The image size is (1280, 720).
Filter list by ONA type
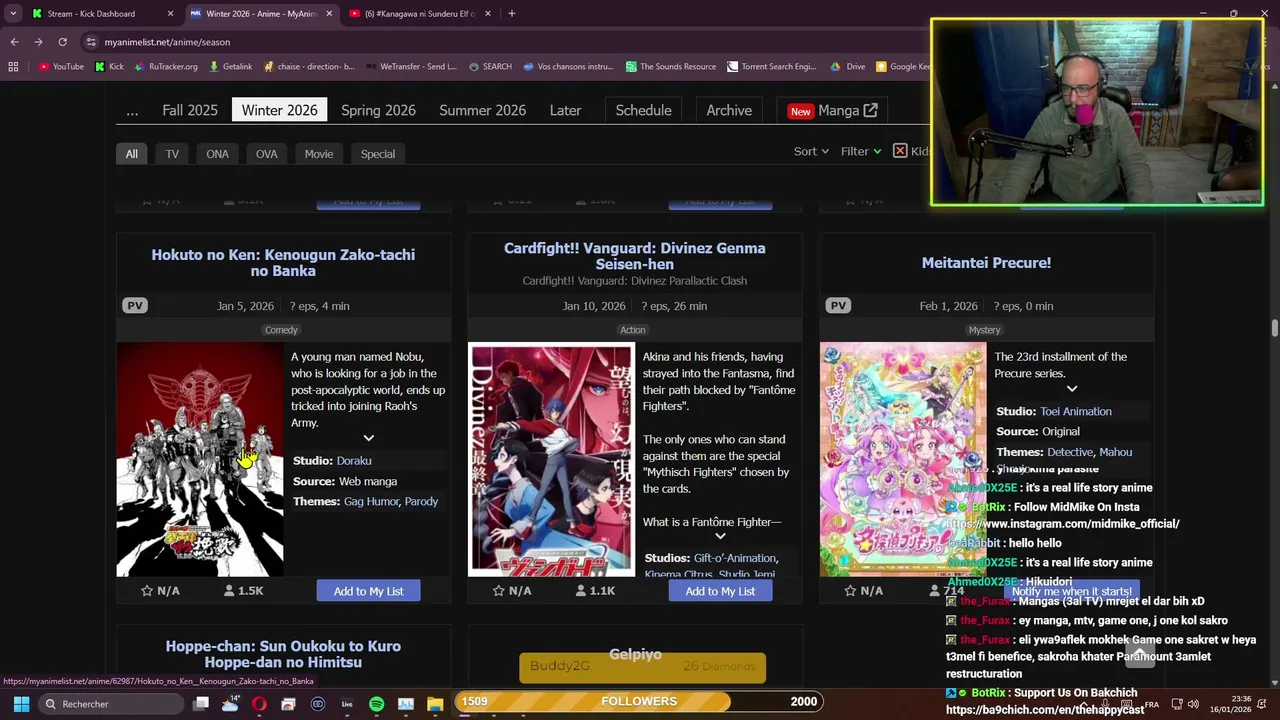pos(217,154)
